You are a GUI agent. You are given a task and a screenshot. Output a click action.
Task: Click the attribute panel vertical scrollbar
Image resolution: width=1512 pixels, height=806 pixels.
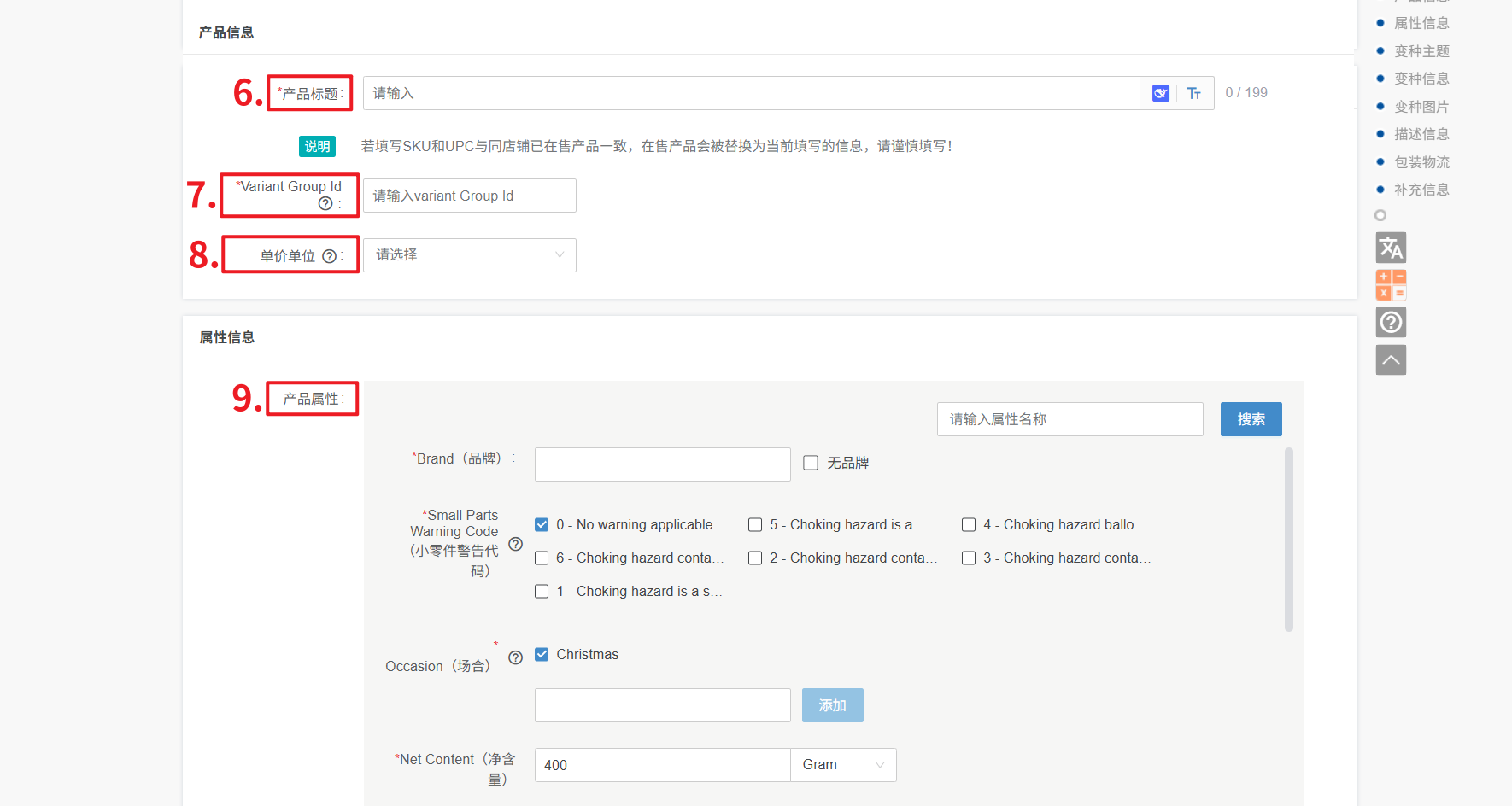point(1288,539)
